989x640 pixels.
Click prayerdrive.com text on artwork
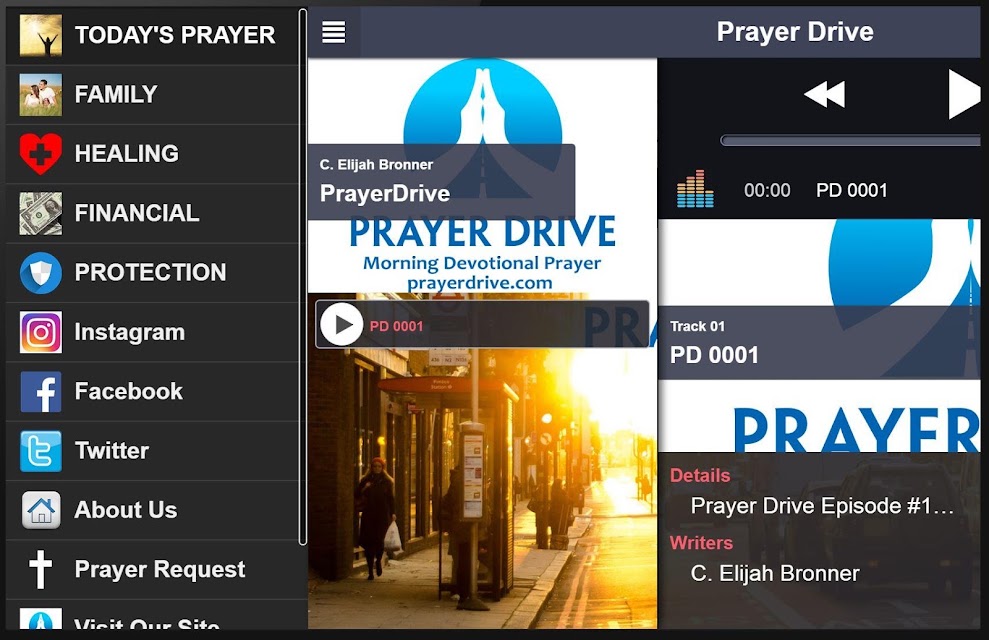pyautogui.click(x=480, y=283)
